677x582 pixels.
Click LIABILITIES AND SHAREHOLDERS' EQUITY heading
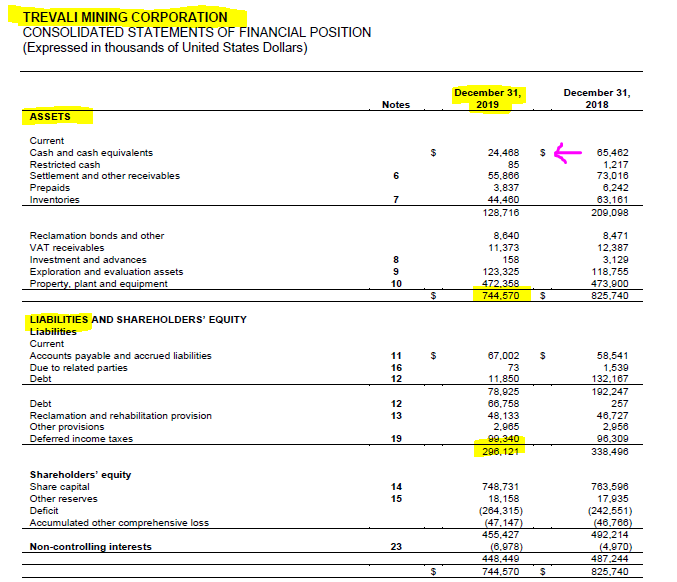tap(138, 320)
